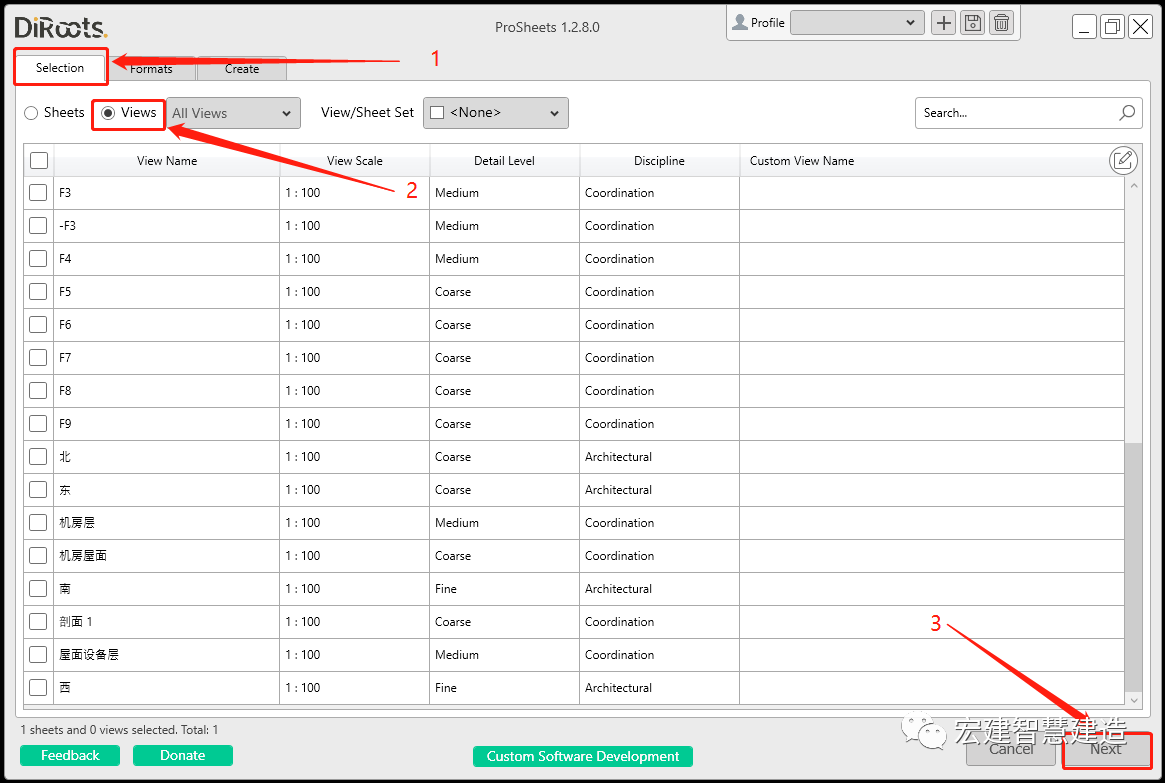Check the box for view F3
The height and width of the screenshot is (783, 1165).
point(38,193)
